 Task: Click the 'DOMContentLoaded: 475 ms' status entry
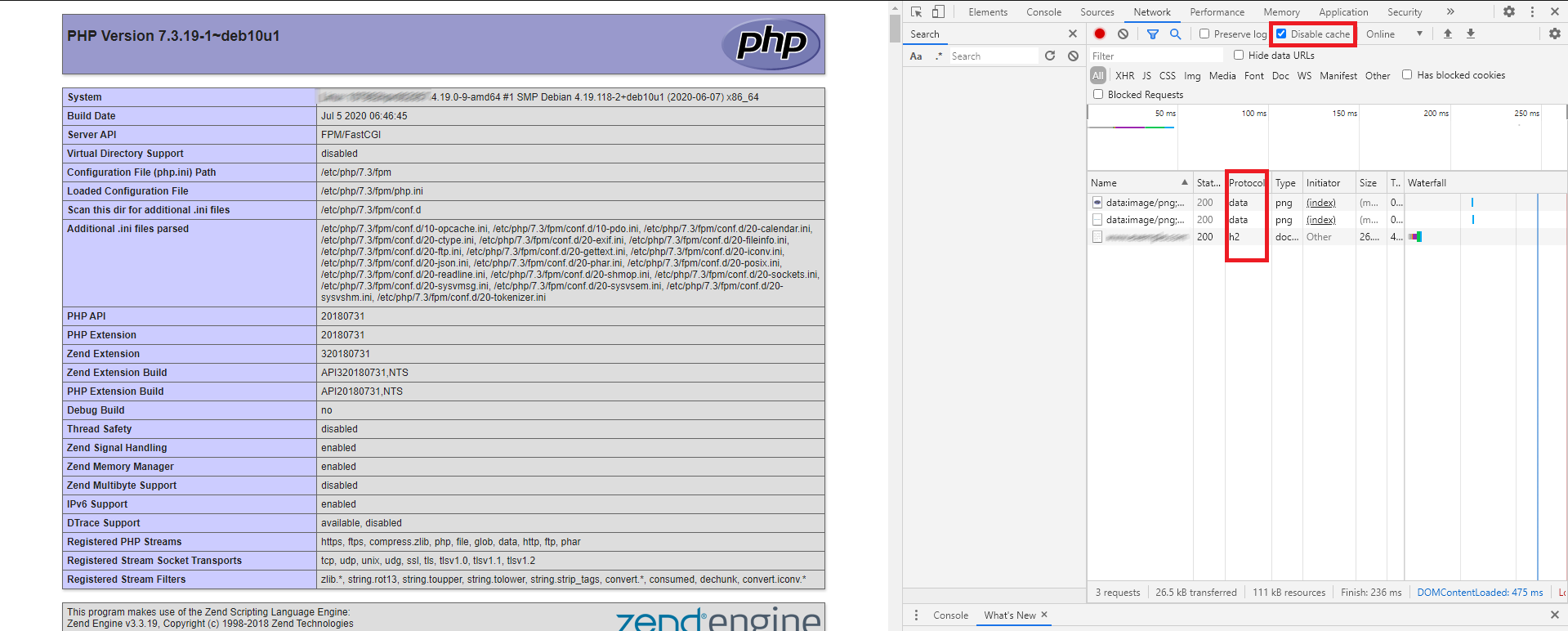pos(1480,592)
